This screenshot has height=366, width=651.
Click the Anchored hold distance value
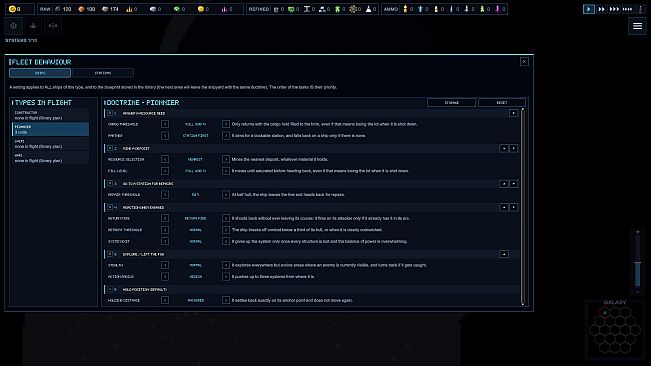tap(196, 300)
